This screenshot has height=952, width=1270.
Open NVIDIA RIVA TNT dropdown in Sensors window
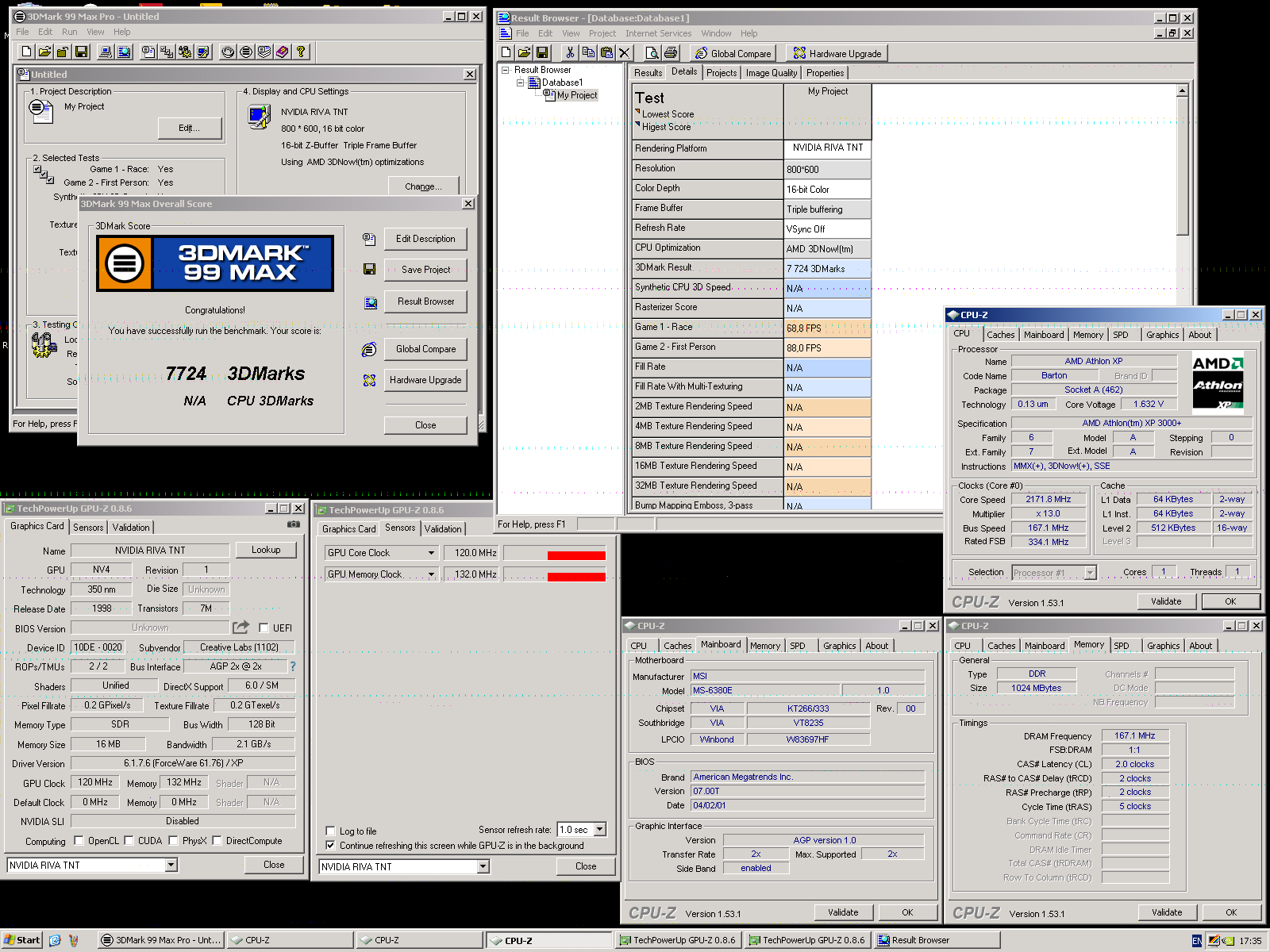click(x=483, y=866)
